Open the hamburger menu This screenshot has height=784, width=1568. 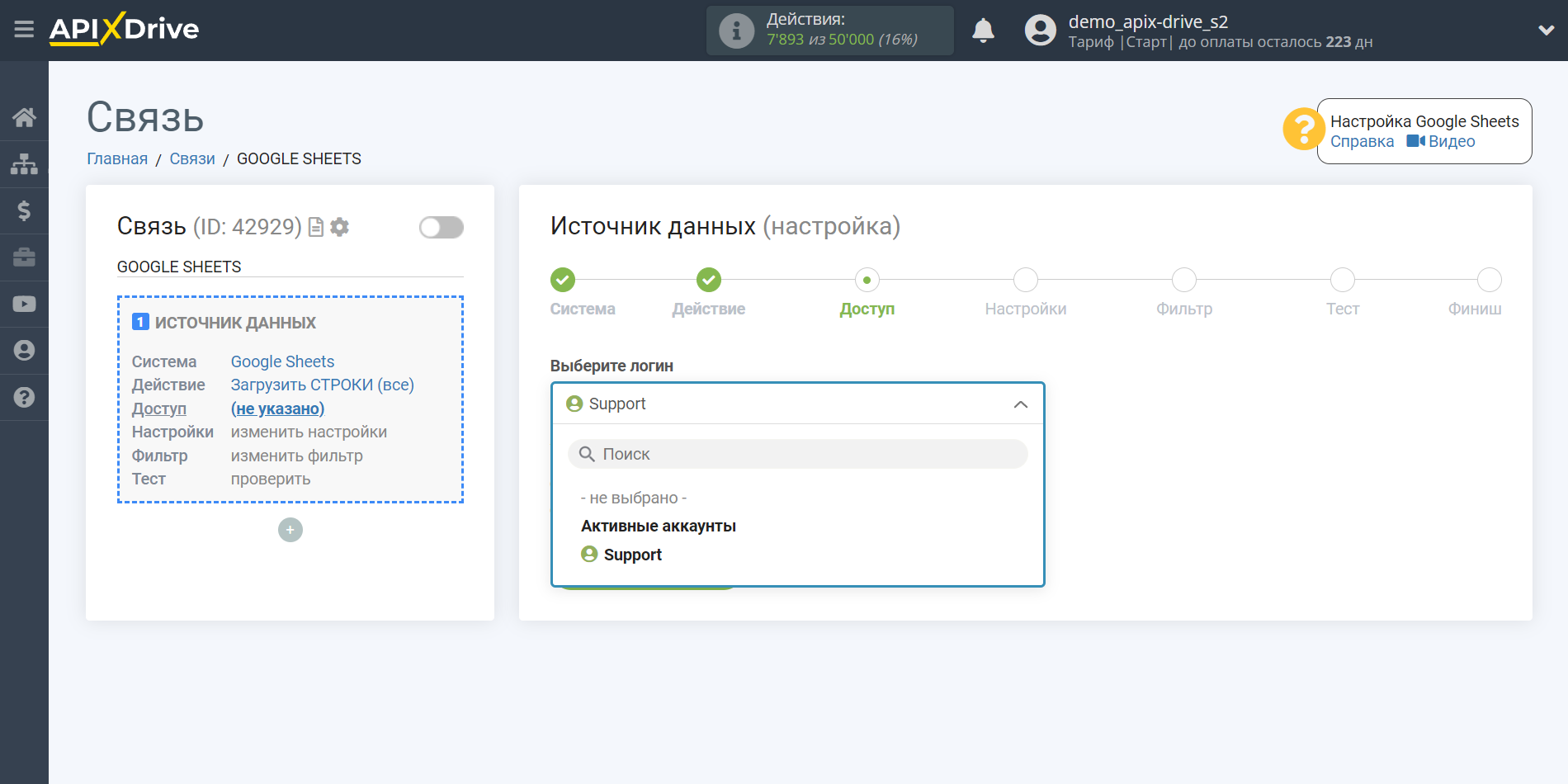click(x=24, y=30)
